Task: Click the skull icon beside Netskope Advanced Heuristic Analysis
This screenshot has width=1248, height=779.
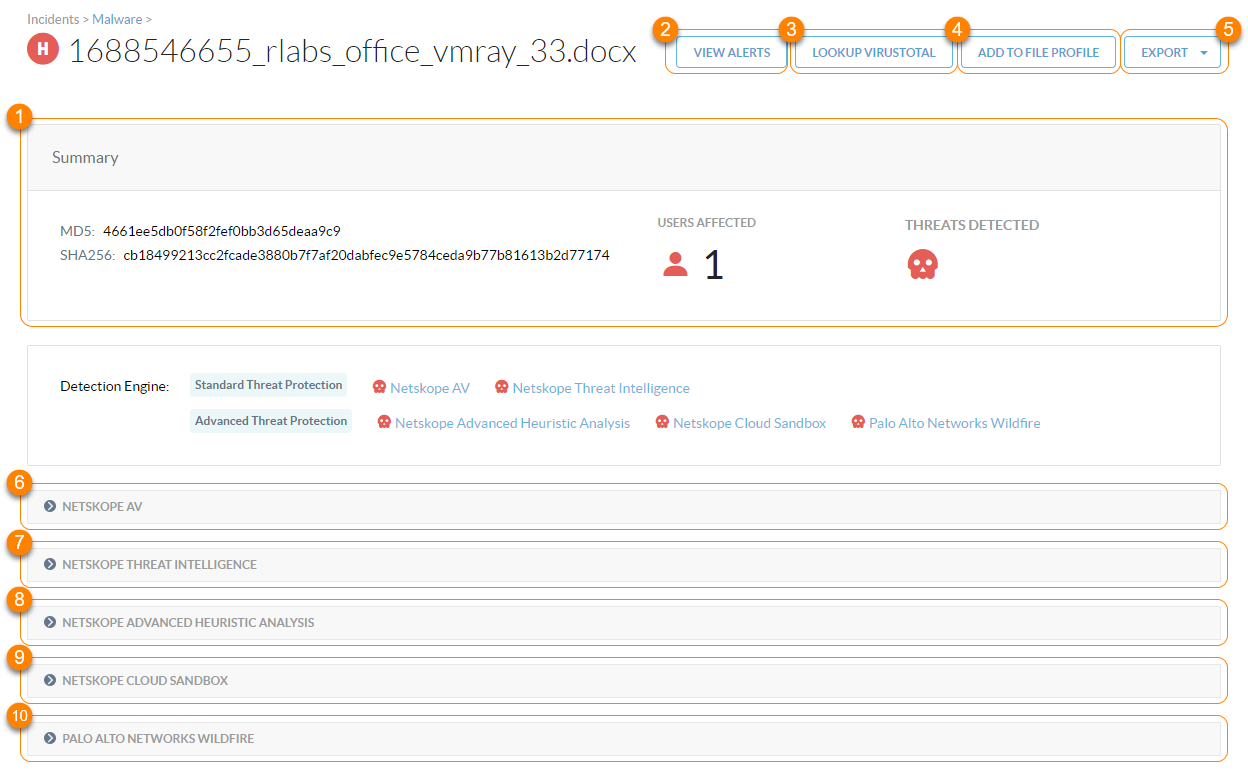Action: pyautogui.click(x=384, y=422)
